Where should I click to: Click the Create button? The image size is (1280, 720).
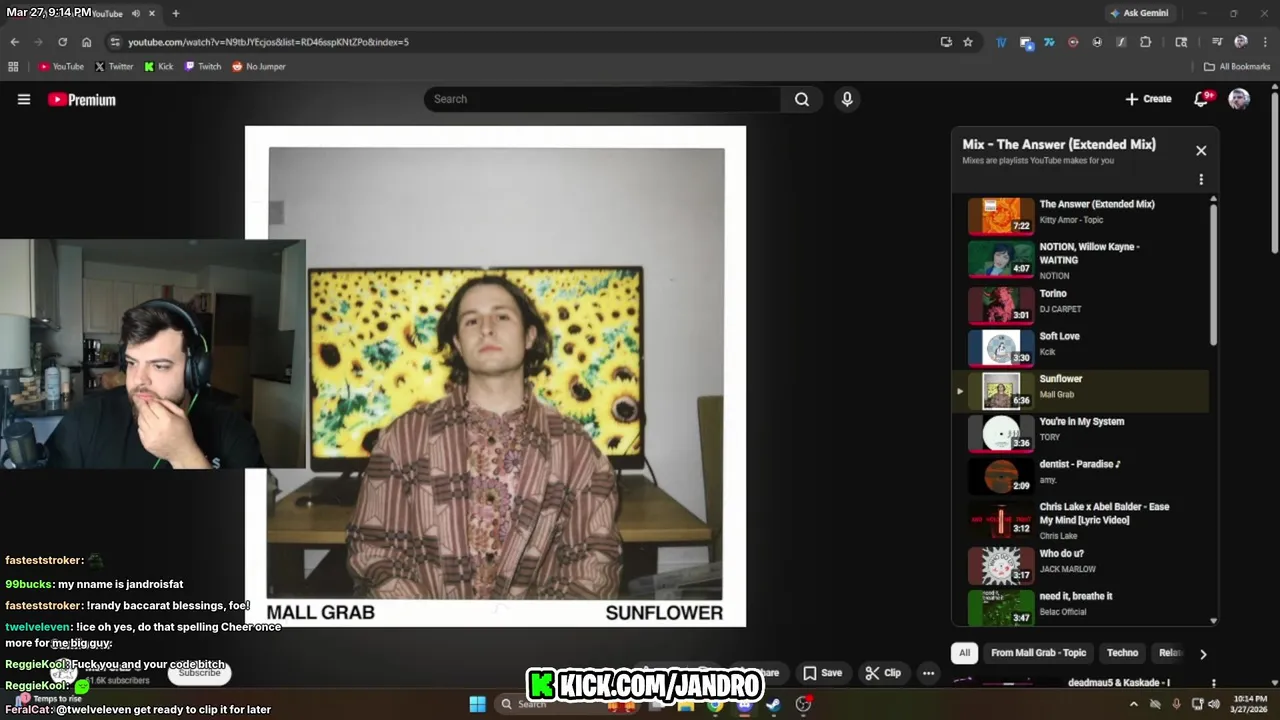pyautogui.click(x=1148, y=99)
